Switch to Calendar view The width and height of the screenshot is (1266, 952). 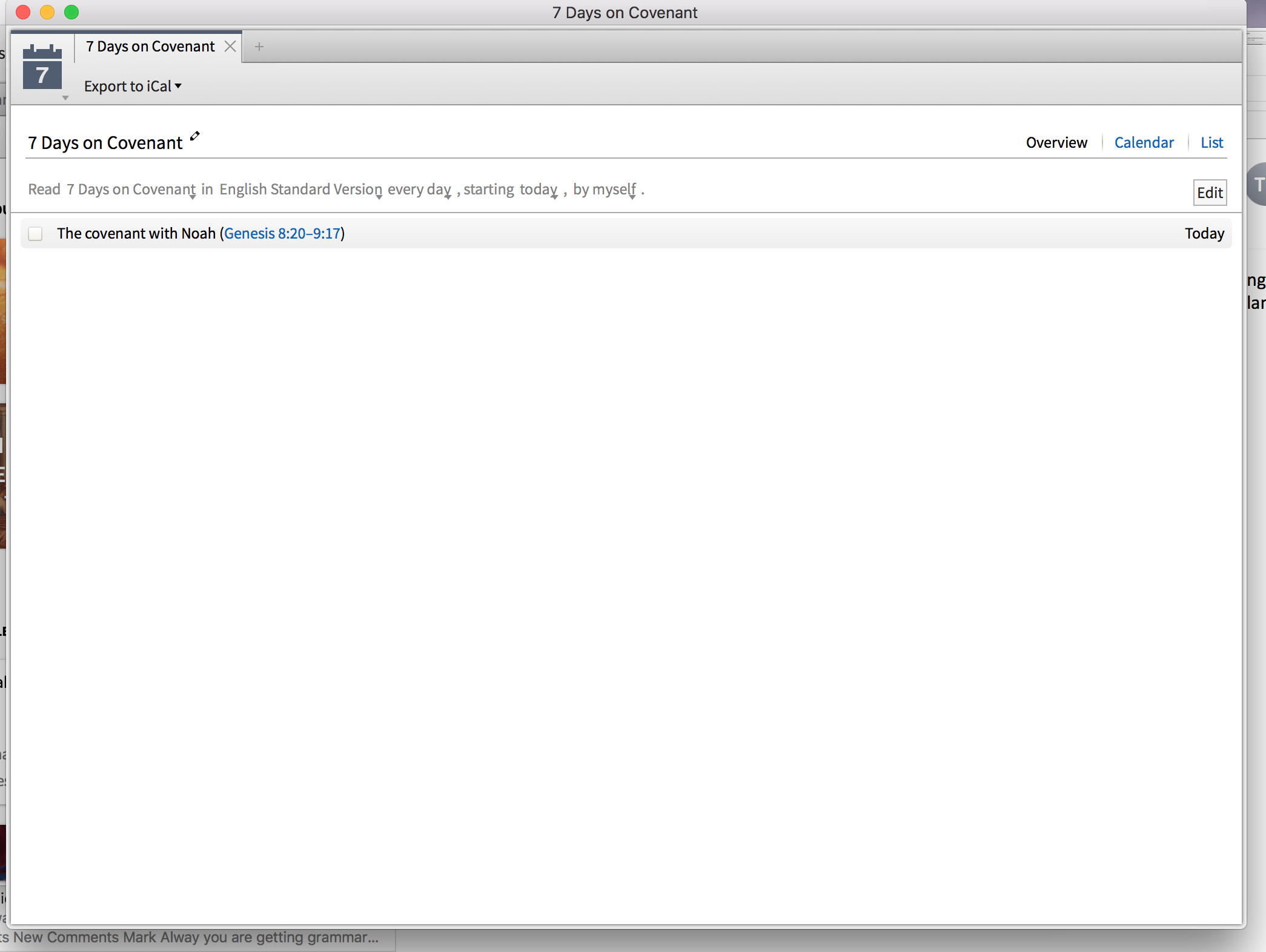click(1144, 143)
